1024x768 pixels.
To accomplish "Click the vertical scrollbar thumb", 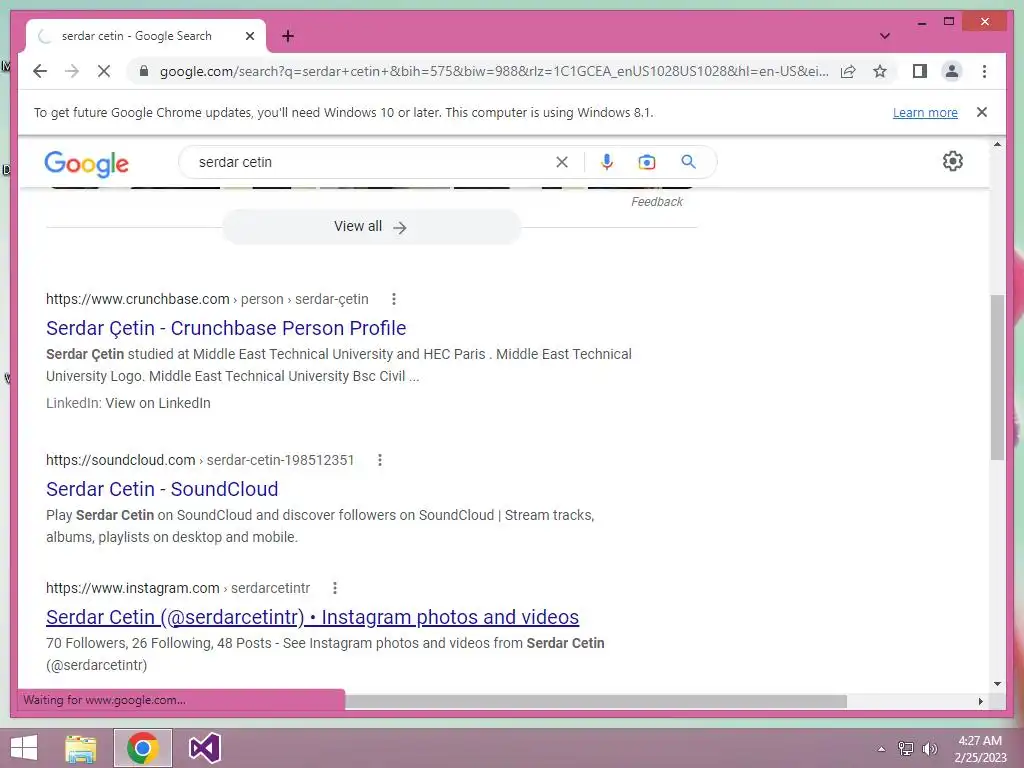I will [997, 377].
